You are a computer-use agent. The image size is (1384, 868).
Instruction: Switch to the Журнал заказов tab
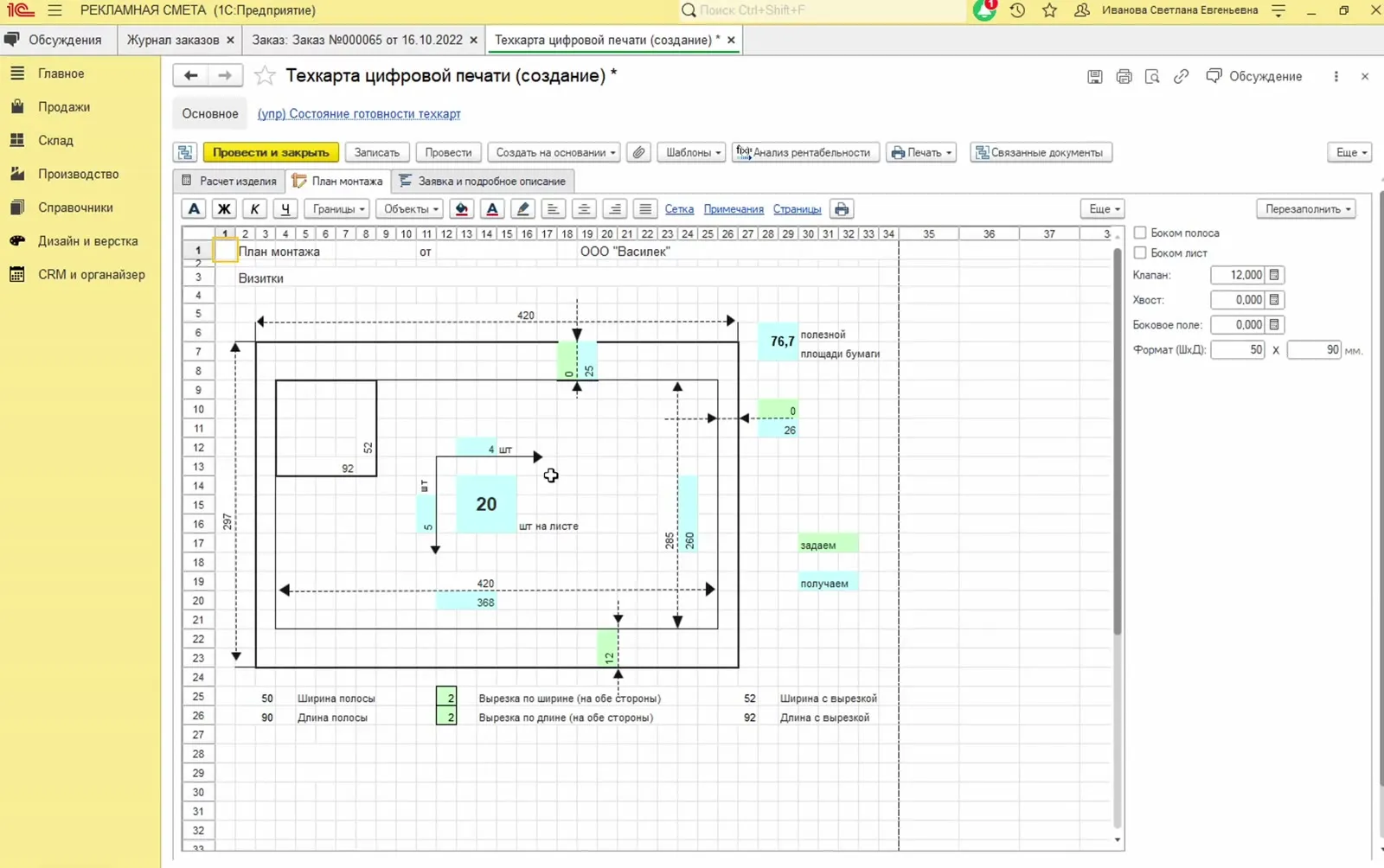[x=173, y=40]
